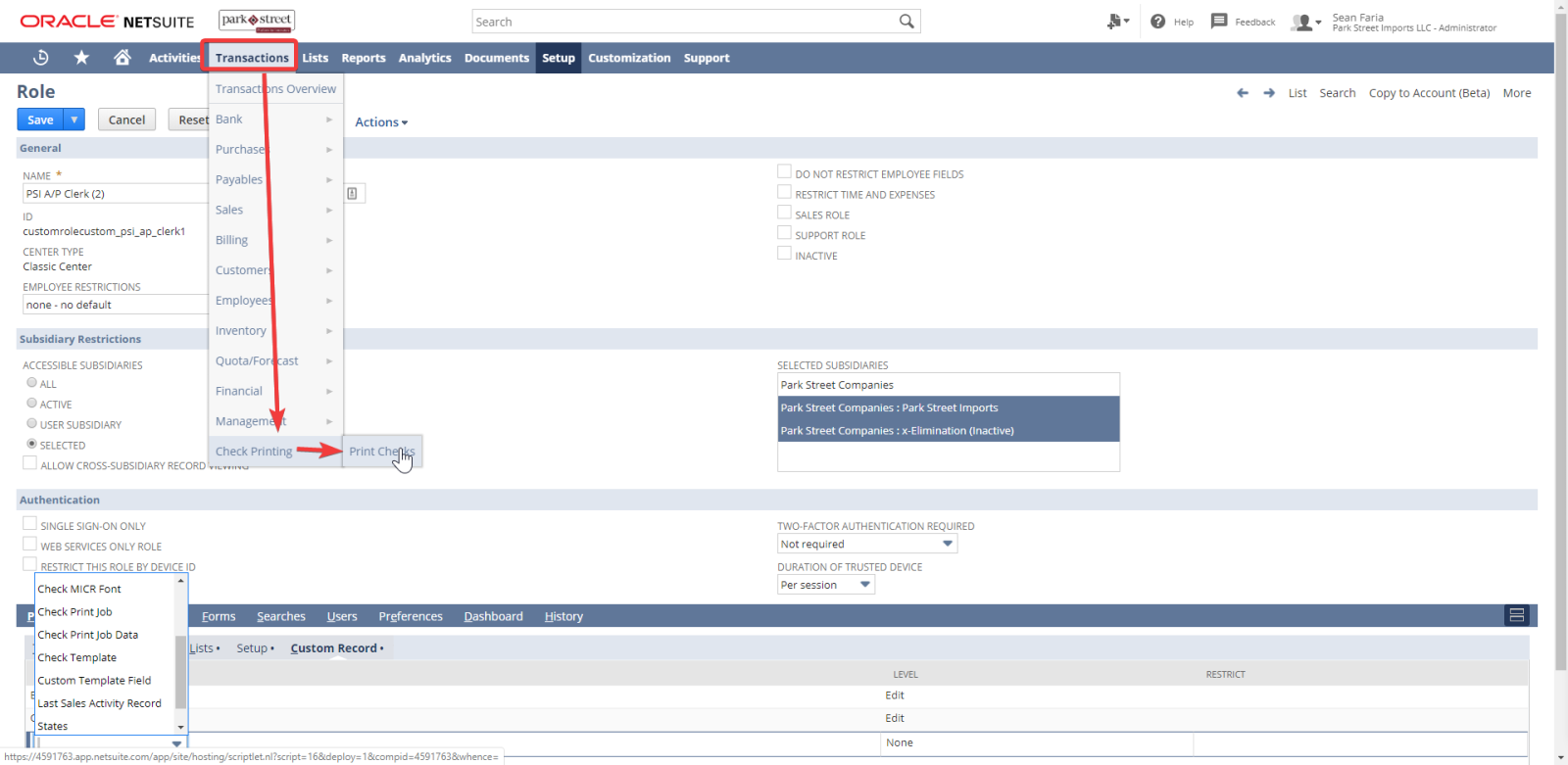Screen dimensions: 1568x765
Task: Click the Oracle NetSuite logo
Action: (107, 22)
